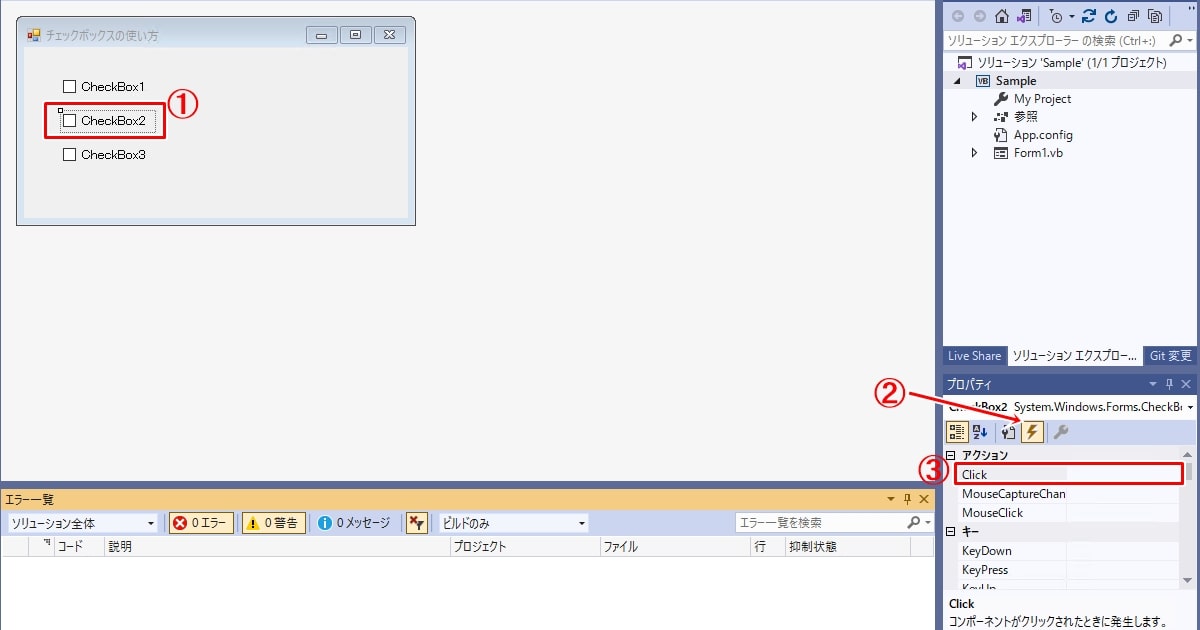This screenshot has width=1200, height=630.
Task: Click the Forward arrow in Solution Explorer toolbar
Action: coord(978,16)
